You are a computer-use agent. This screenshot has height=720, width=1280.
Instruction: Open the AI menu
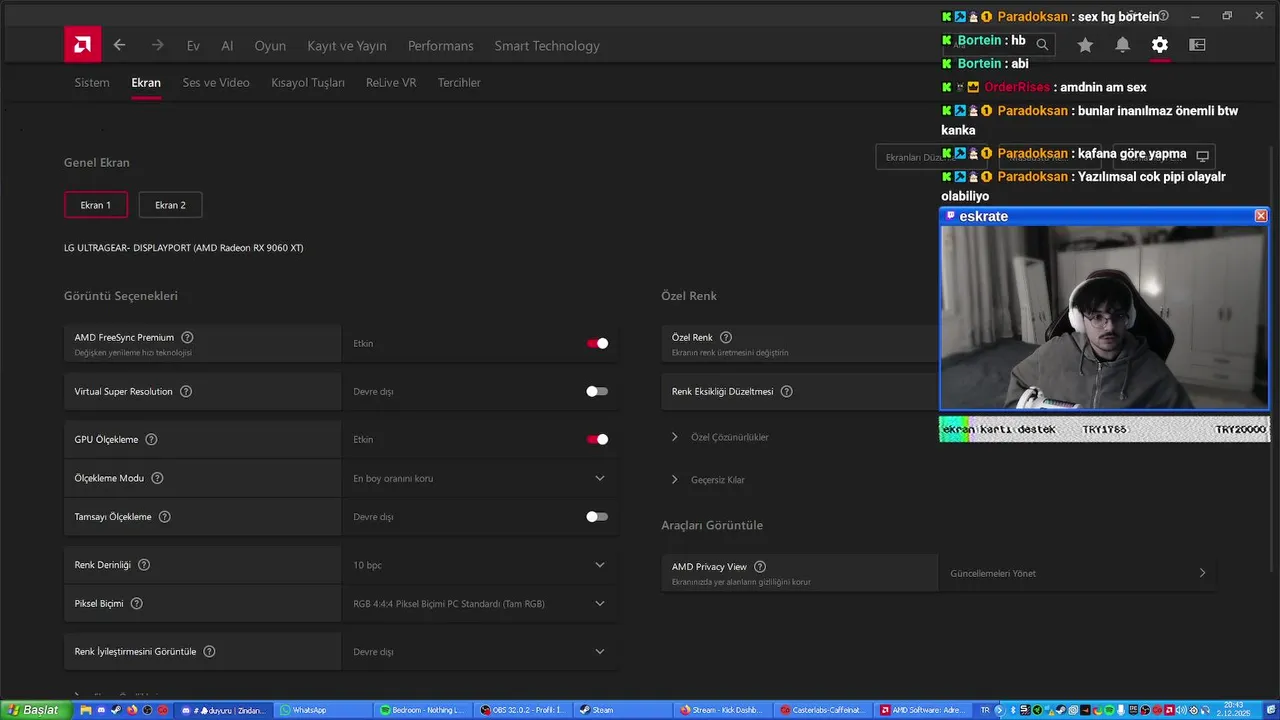click(x=227, y=46)
